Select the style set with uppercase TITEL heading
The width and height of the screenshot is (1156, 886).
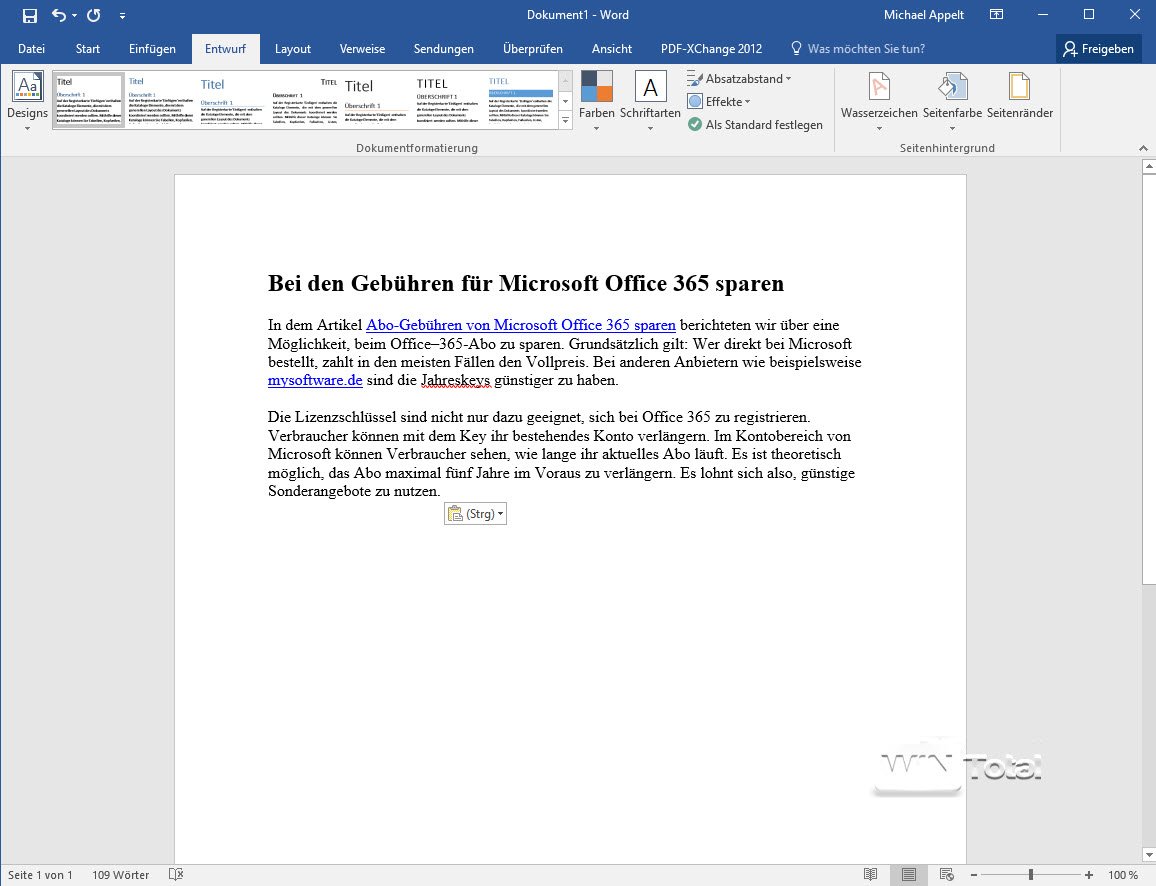click(x=448, y=99)
